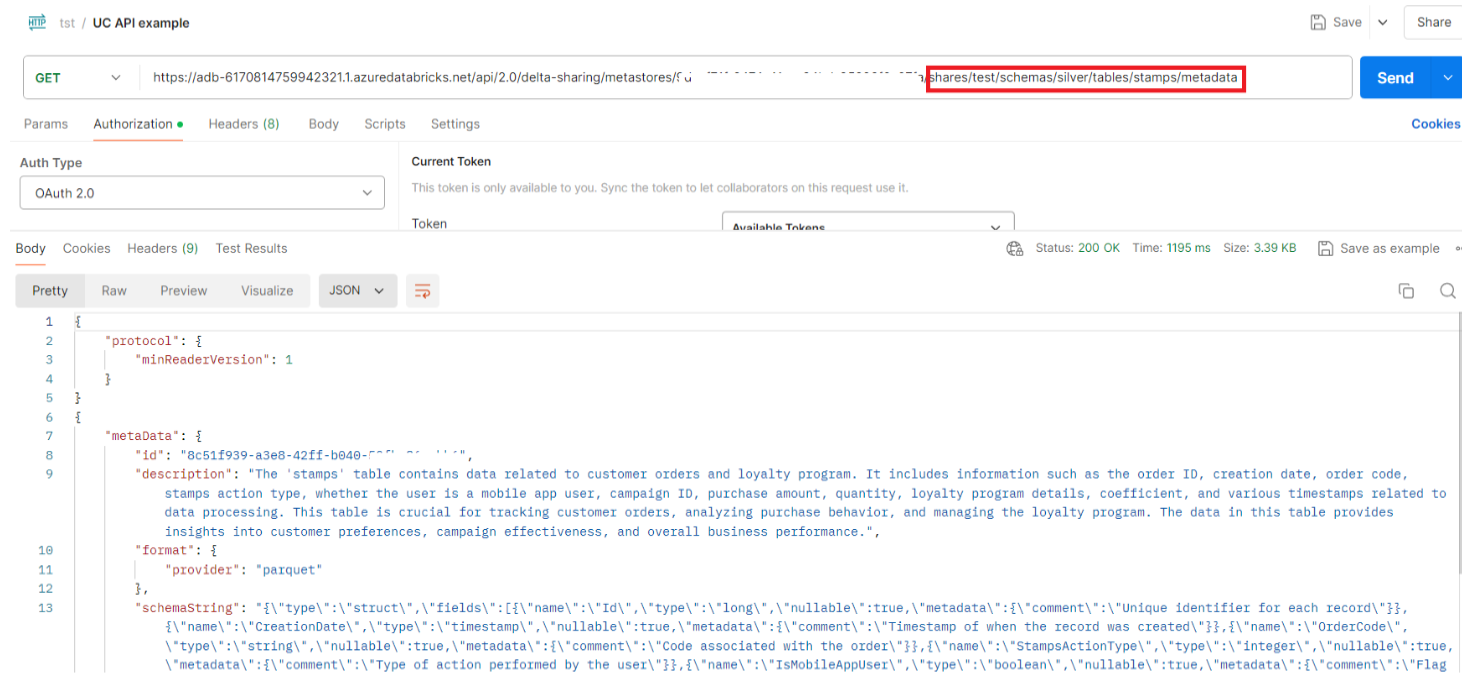
Task: Switch to the Raw view
Action: (114, 291)
